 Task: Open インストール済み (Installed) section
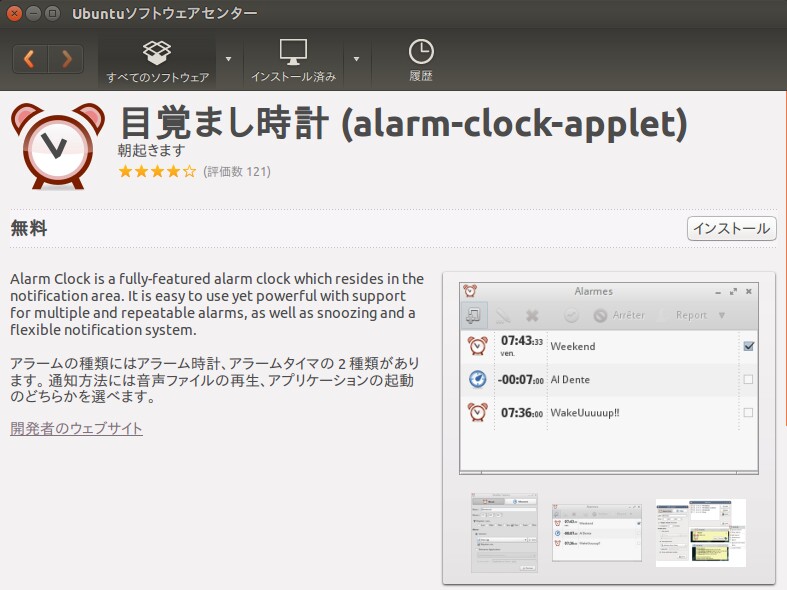click(294, 61)
